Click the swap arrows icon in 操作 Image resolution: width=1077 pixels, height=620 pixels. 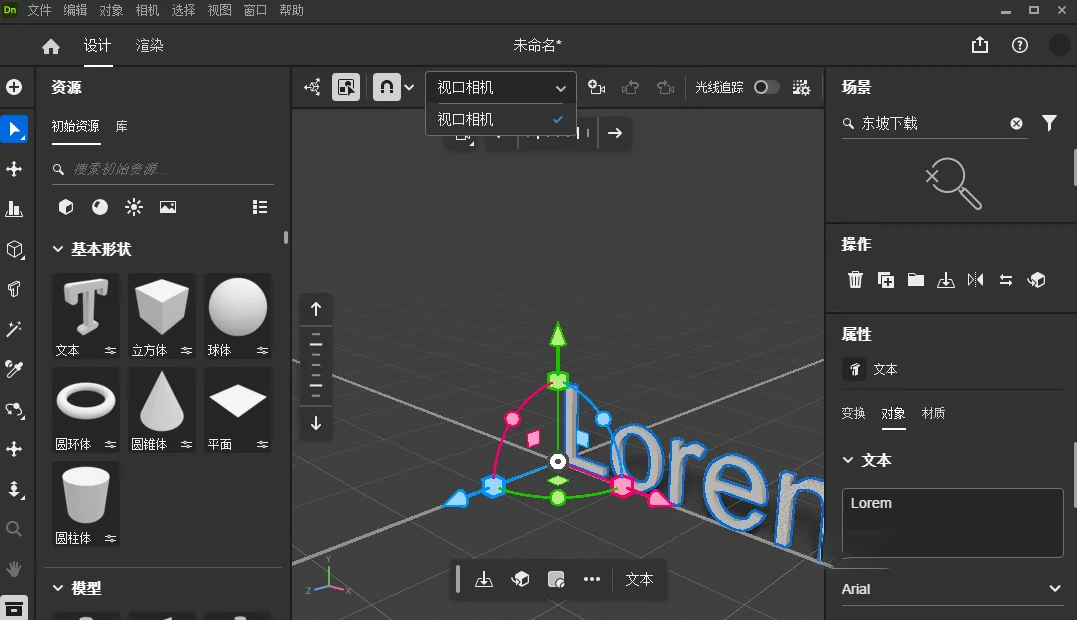coord(1006,279)
